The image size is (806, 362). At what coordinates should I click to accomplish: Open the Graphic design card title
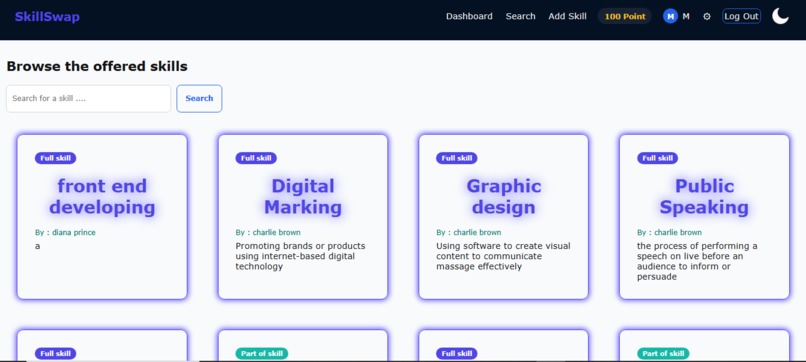[504, 196]
